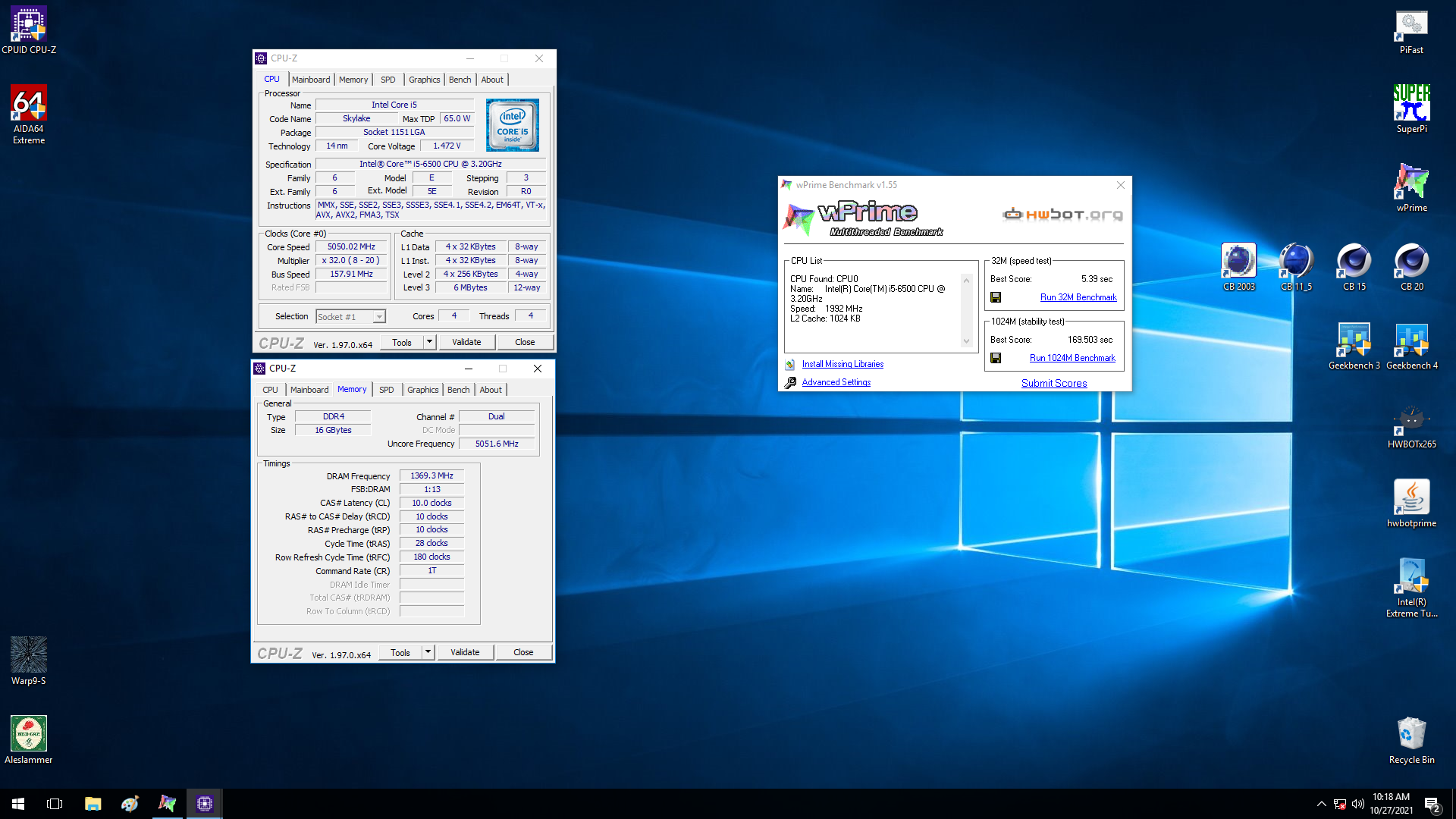The image size is (1456, 819).
Task: Click Install Missing Libraries link
Action: pyautogui.click(x=843, y=364)
